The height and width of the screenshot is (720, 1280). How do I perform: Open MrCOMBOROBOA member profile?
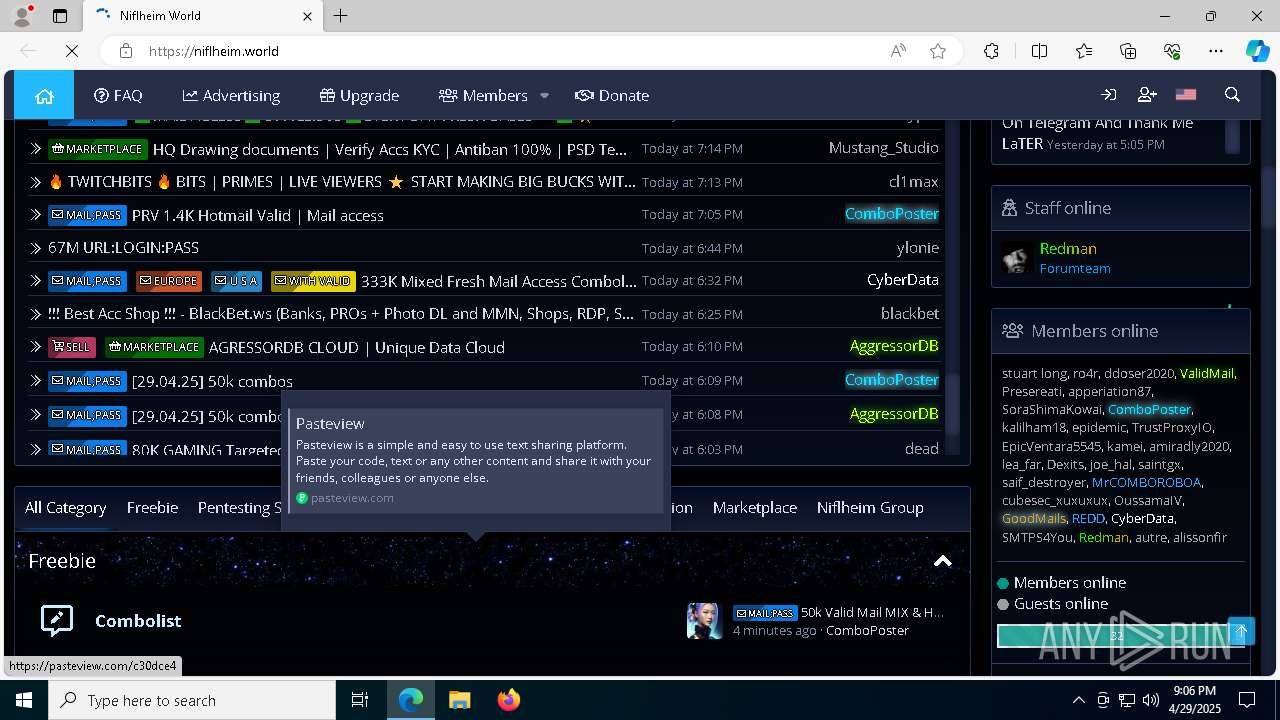1146,482
